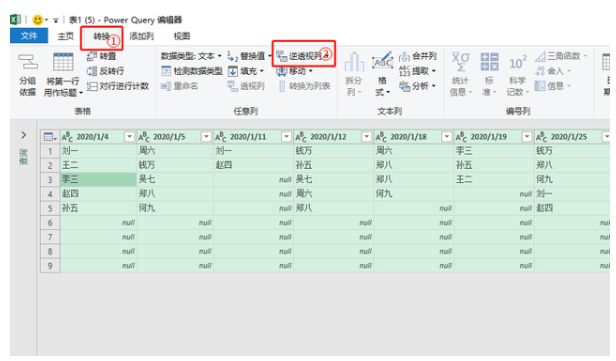Select row number 9 header
This screenshot has height=361, width=616.
(x=50, y=266)
